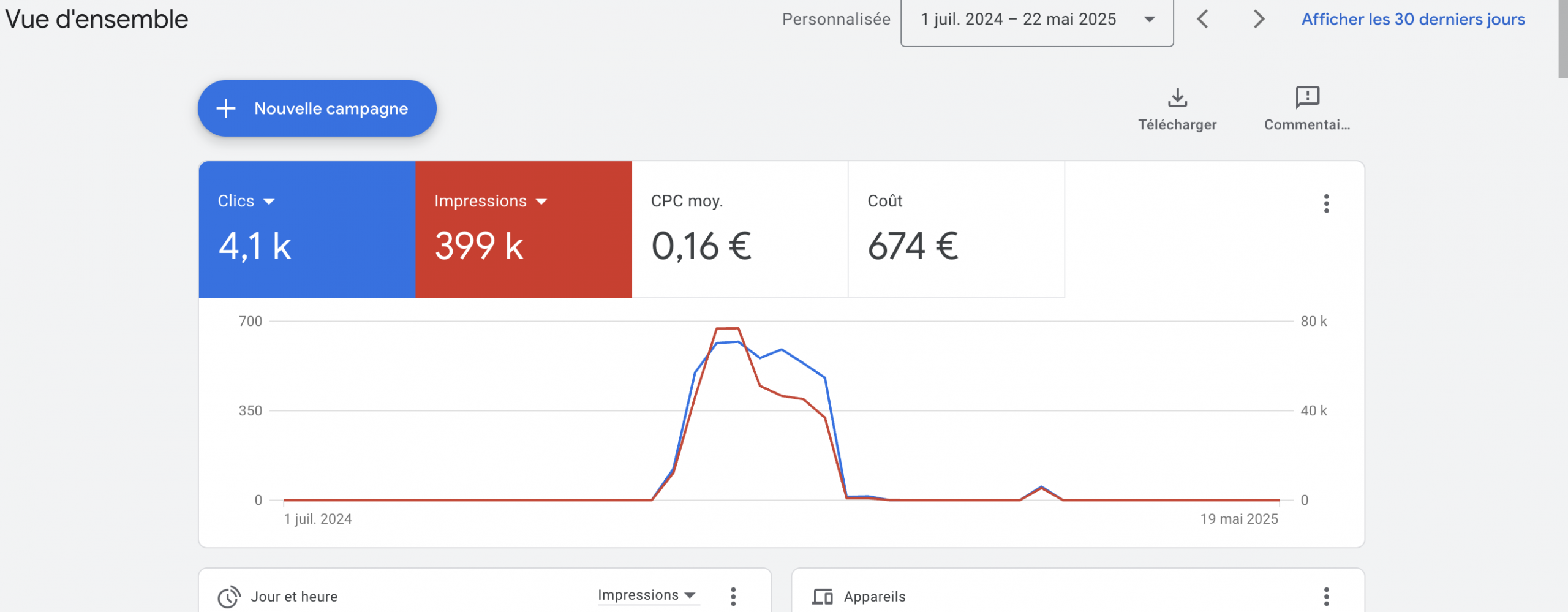The height and width of the screenshot is (612, 1568).
Task: Open the Commentaires feedback icon
Action: [1307, 97]
